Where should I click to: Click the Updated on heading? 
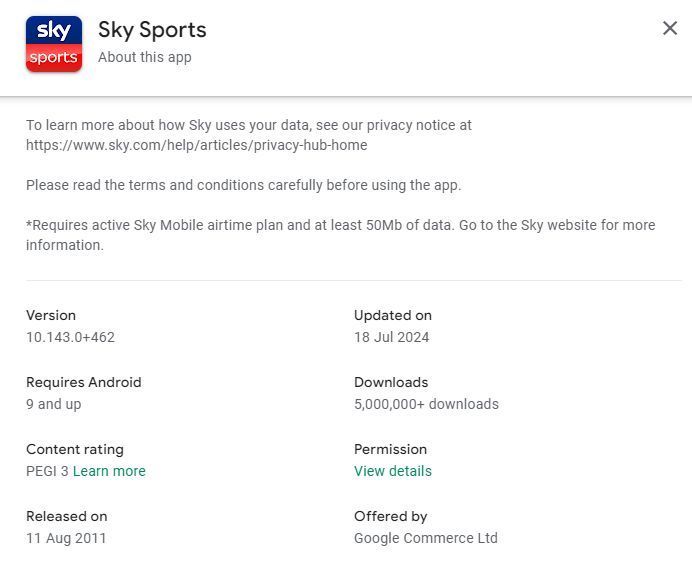tap(393, 315)
